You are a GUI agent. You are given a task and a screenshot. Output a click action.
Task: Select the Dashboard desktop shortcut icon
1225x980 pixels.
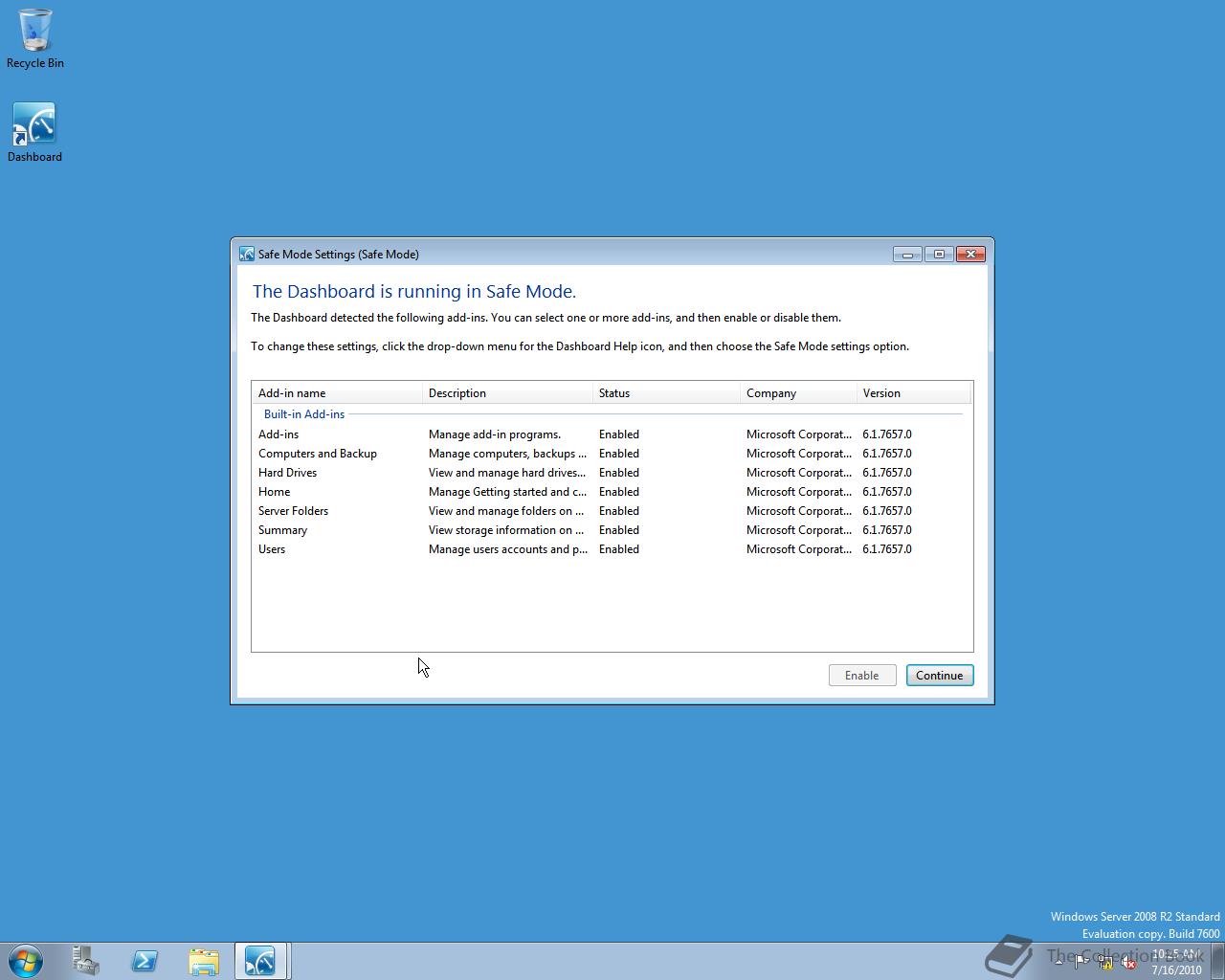click(34, 133)
